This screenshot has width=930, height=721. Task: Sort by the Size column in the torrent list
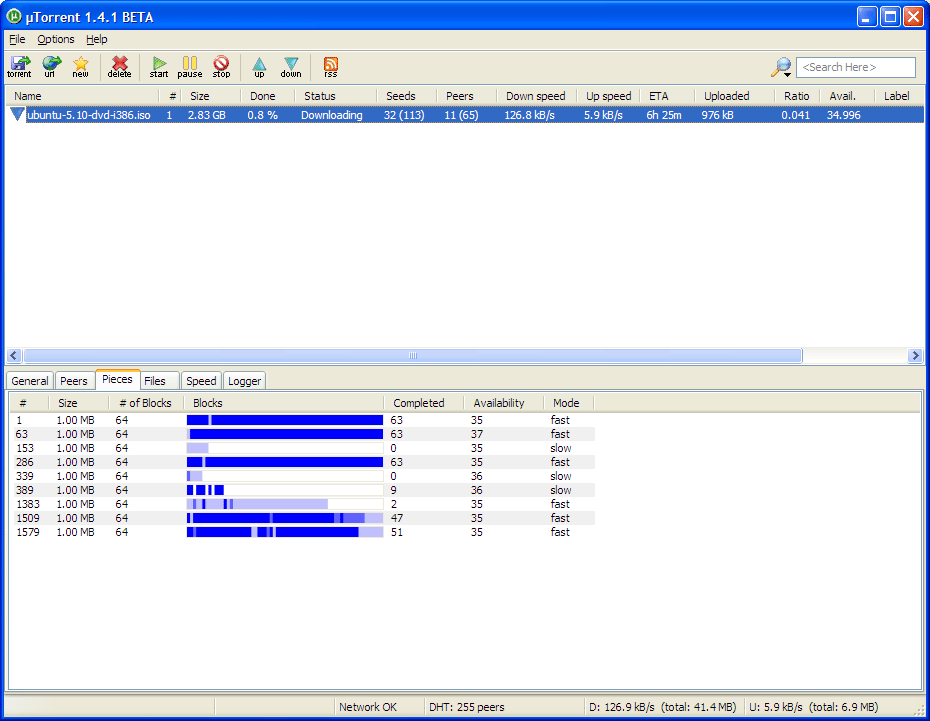(x=211, y=95)
